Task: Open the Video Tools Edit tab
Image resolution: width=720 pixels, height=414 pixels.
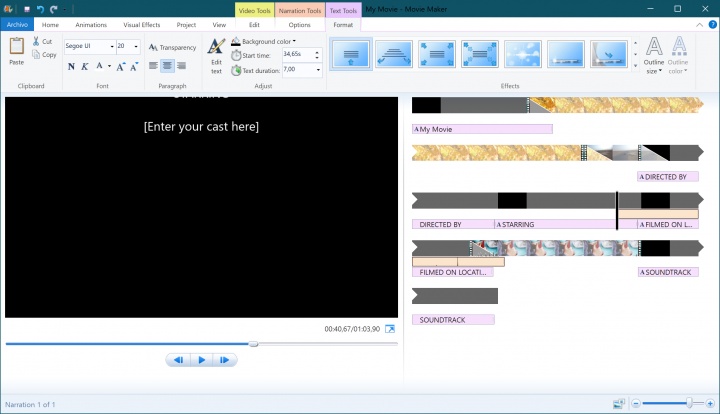Action: 254,25
